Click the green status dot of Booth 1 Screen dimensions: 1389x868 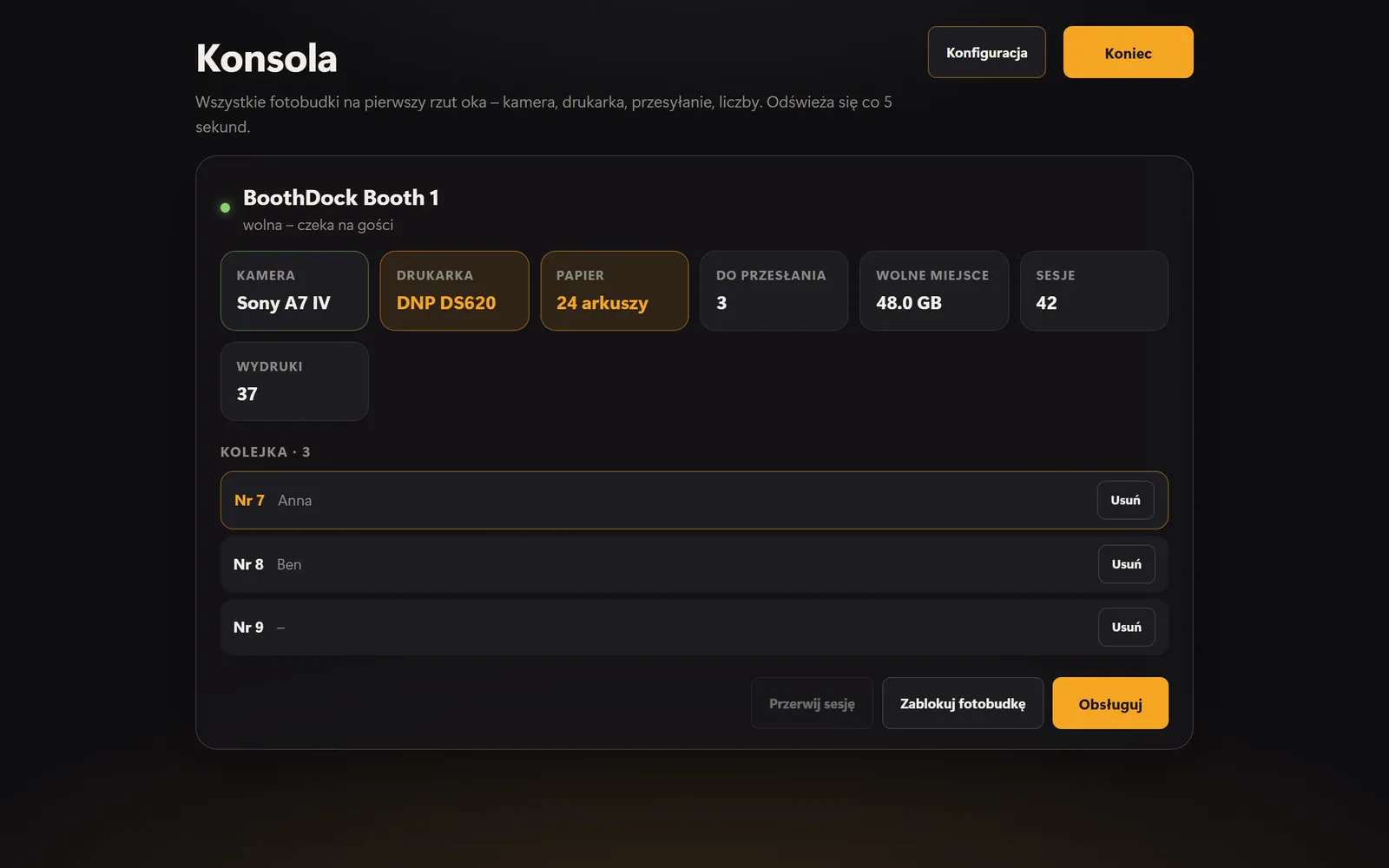225,207
